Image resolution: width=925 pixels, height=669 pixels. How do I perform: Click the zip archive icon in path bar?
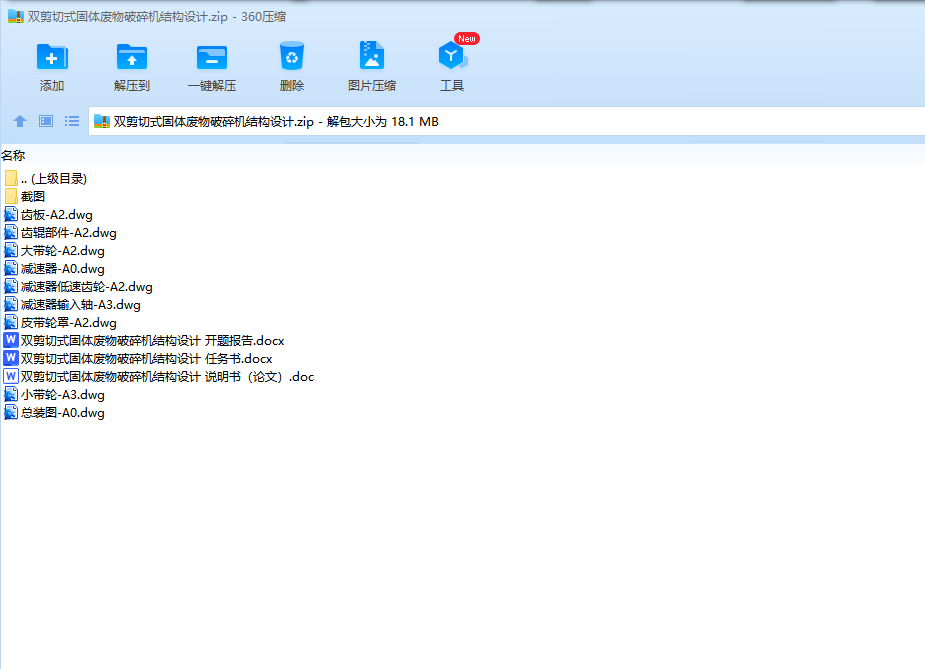coord(102,122)
